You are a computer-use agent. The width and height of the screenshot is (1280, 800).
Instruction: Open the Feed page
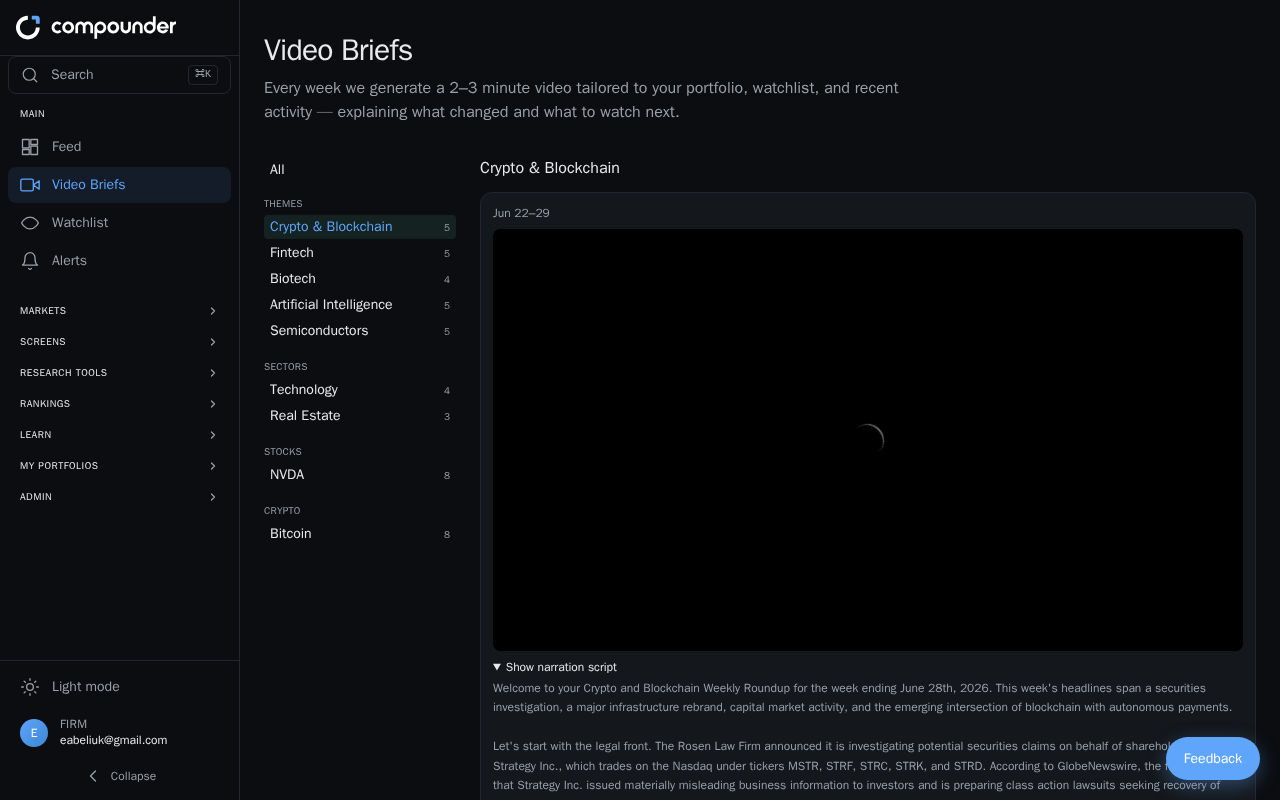119,147
